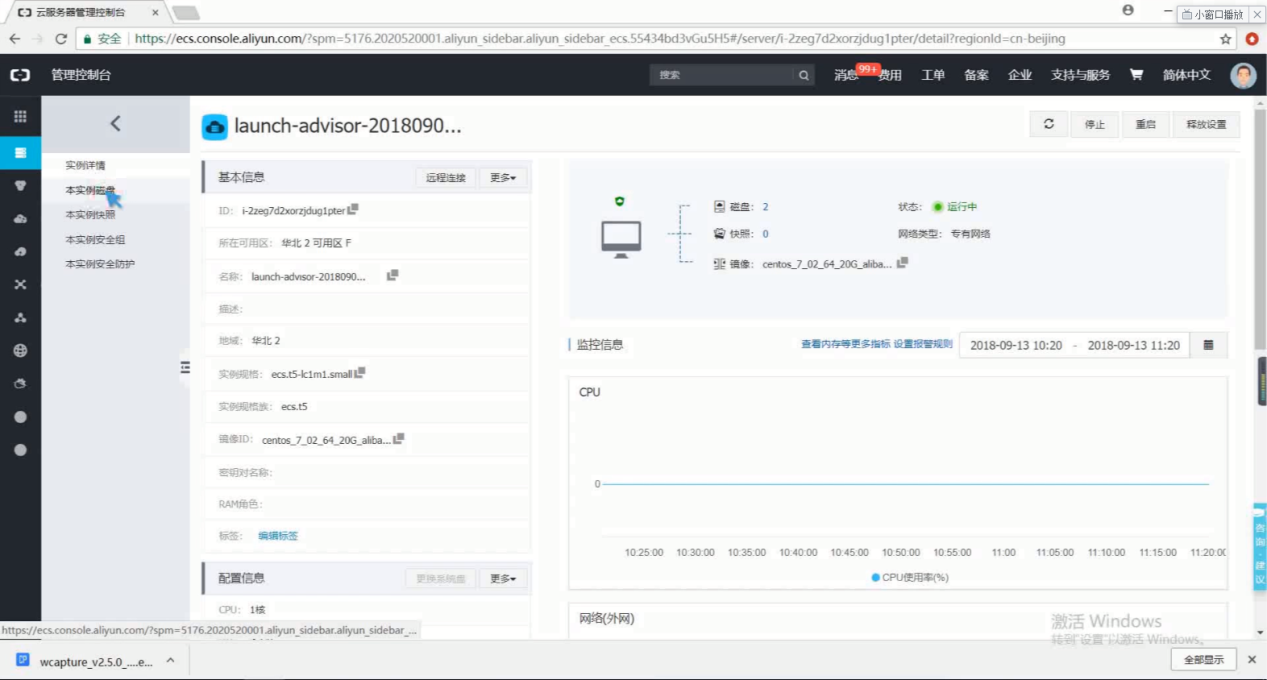Open 设置报警规则 link
This screenshot has height=680, width=1267.
[923, 344]
